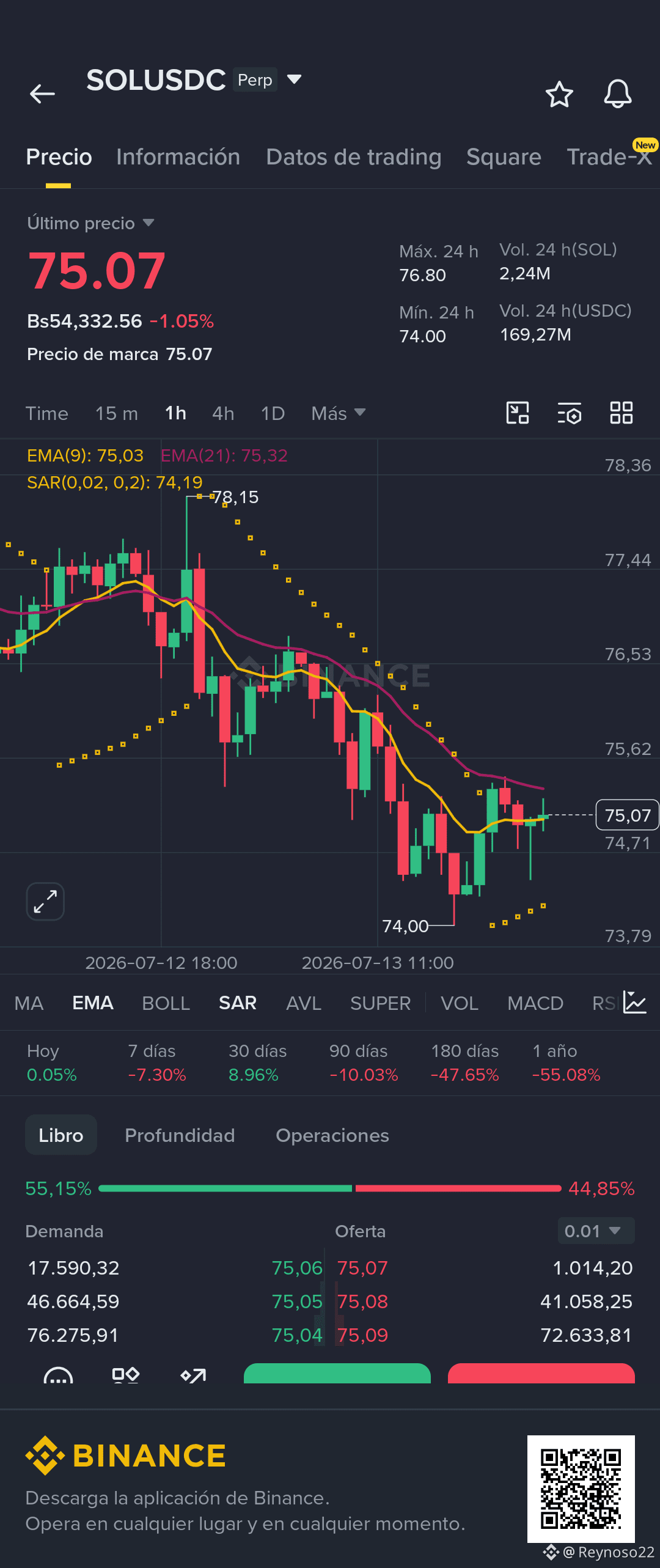Select the 4h interval
Screen dimensions: 660x1568
223,413
